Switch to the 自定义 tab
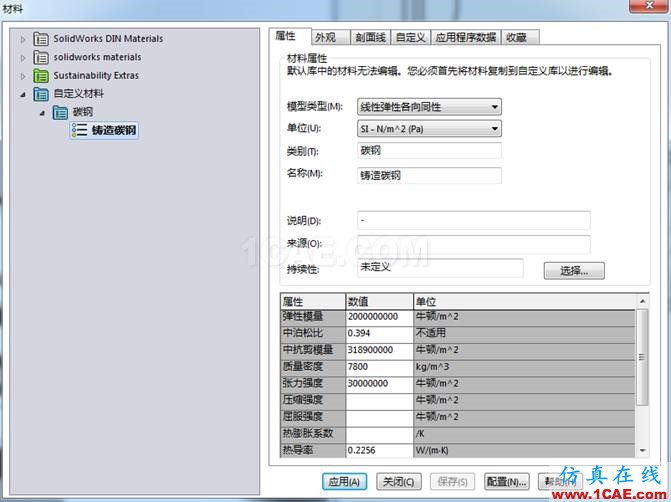Screen dimensions: 671x502 coord(410,37)
